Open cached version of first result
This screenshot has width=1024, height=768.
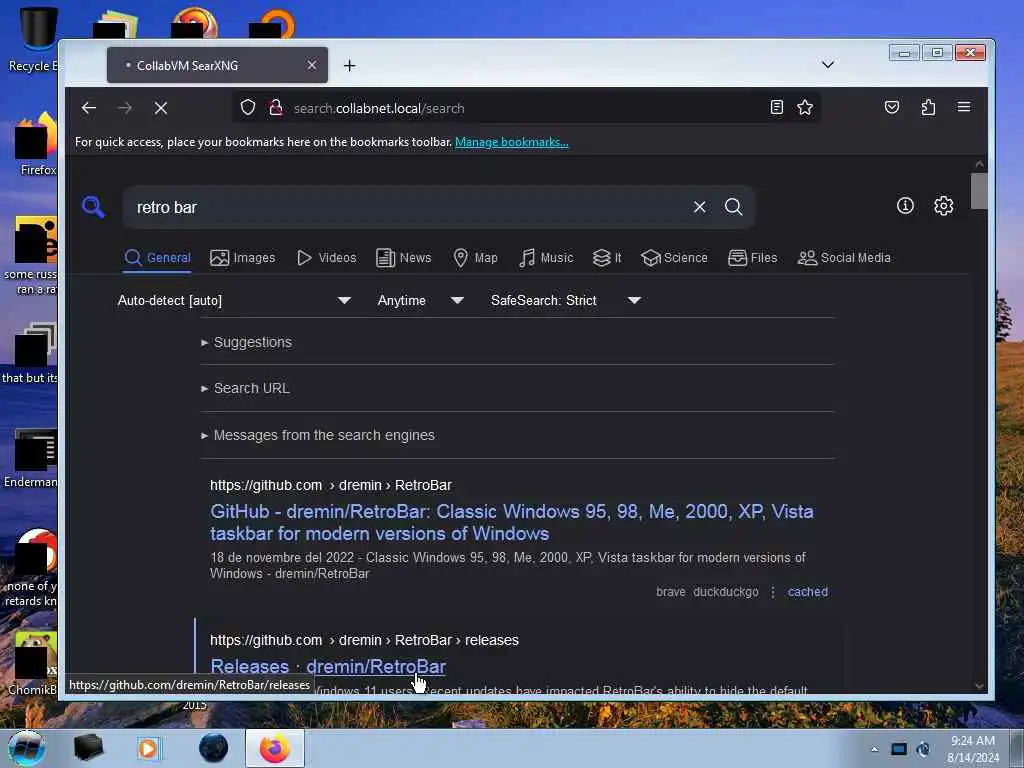[807, 592]
